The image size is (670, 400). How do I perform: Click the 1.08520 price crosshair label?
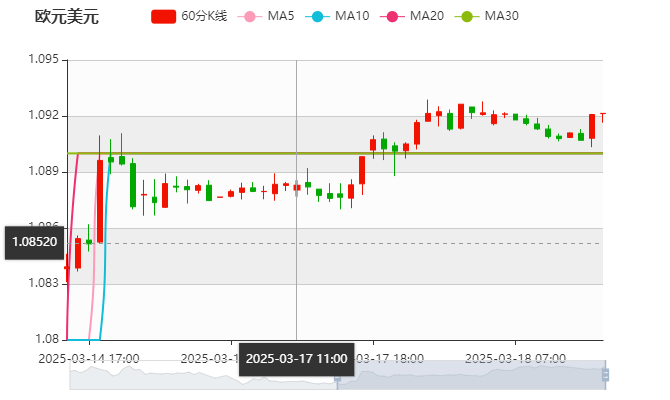point(34,242)
